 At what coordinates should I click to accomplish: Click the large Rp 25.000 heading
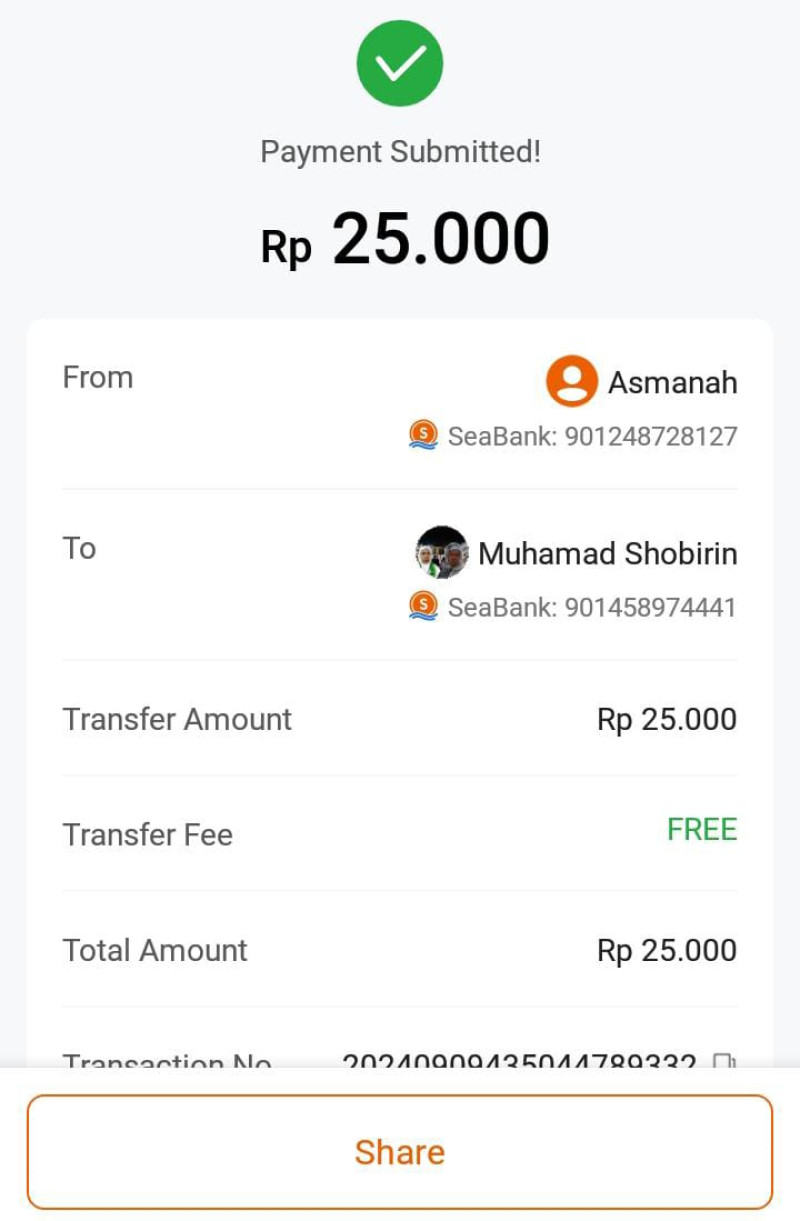pyautogui.click(x=405, y=240)
